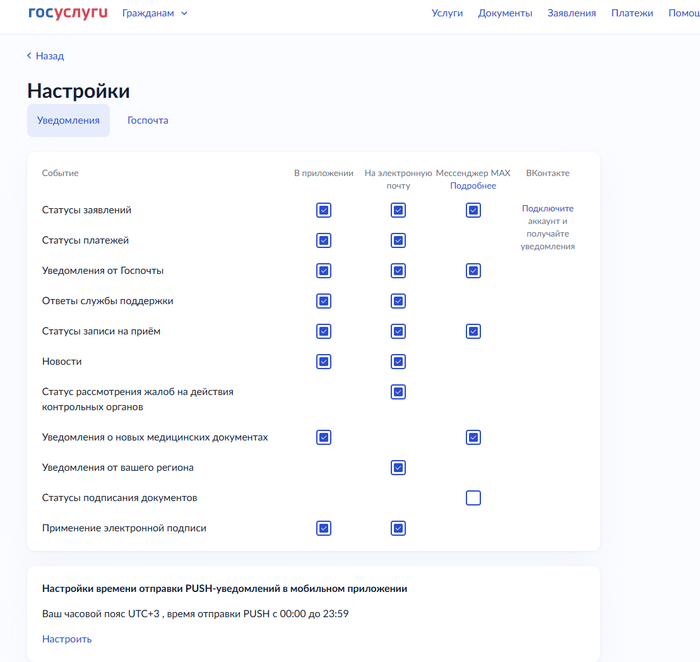Open the Документы menu item

click(x=505, y=13)
